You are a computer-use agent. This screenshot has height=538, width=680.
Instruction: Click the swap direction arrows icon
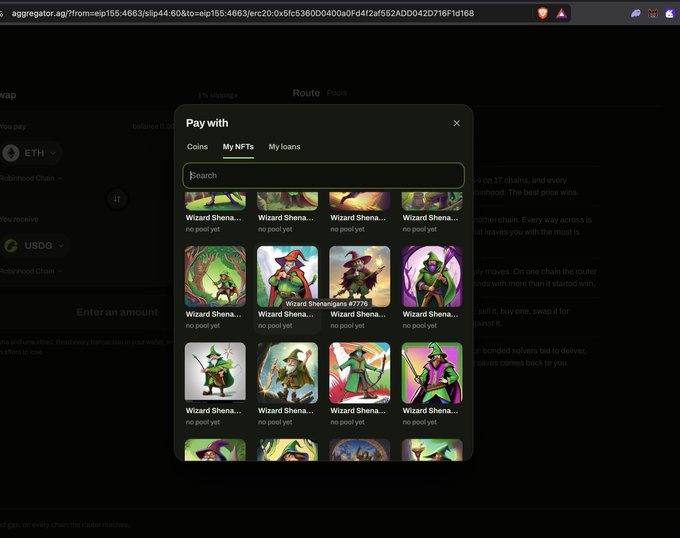click(x=117, y=199)
